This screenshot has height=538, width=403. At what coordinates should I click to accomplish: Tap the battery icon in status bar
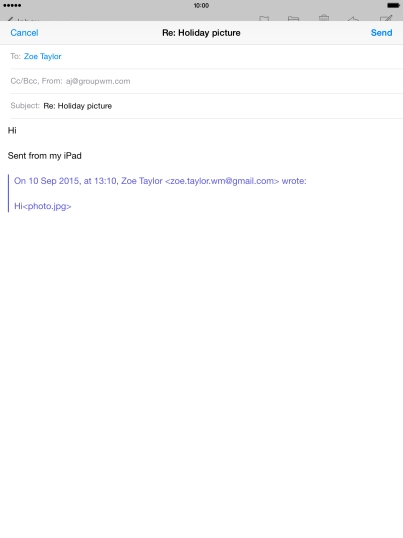click(x=393, y=5)
